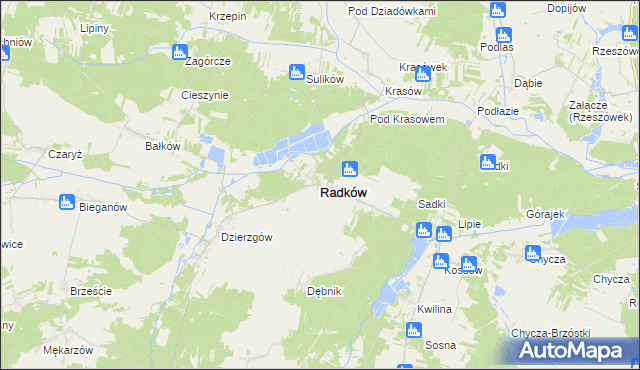
Task: Click the Brzeście place label
Action: [x=91, y=291]
